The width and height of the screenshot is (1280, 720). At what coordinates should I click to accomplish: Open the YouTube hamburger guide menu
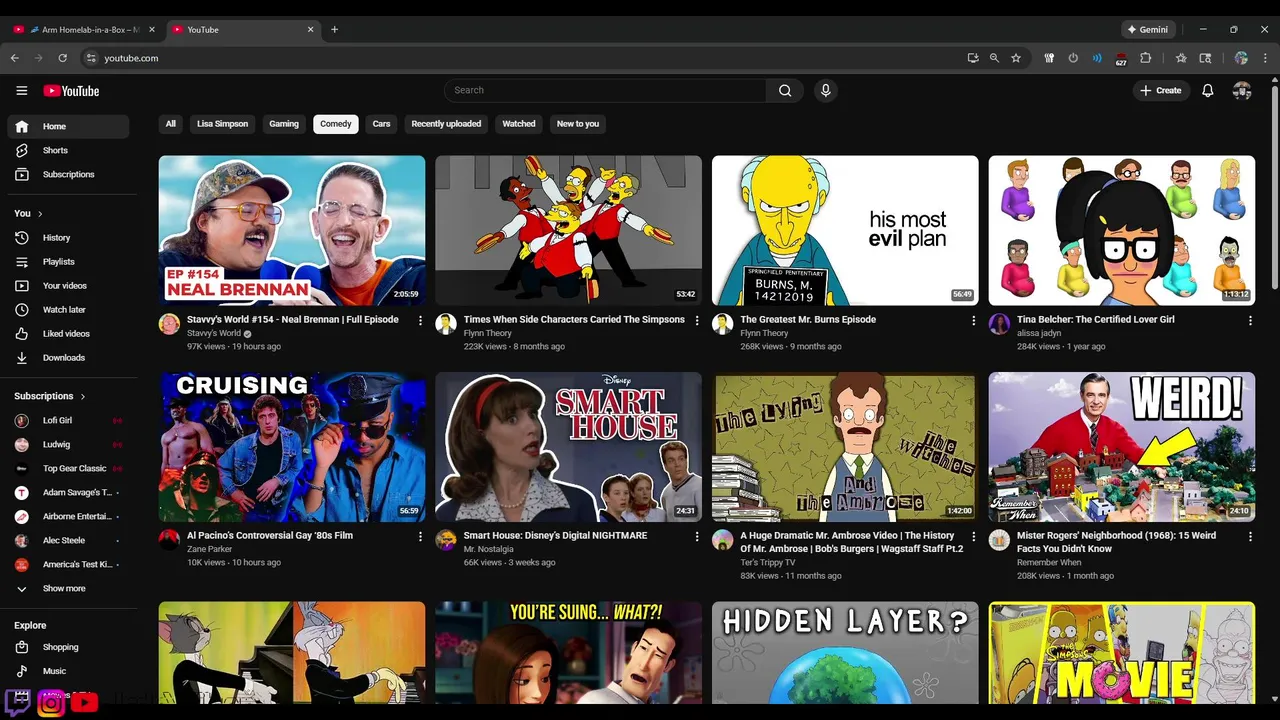(21, 91)
